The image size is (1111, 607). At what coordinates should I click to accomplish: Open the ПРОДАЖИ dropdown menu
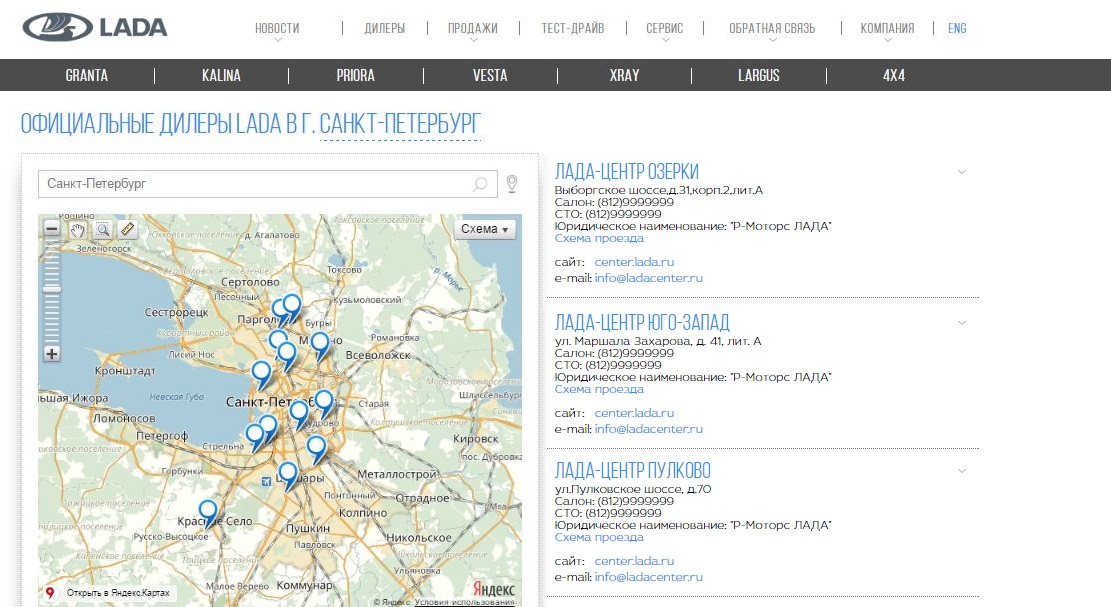[x=473, y=29]
